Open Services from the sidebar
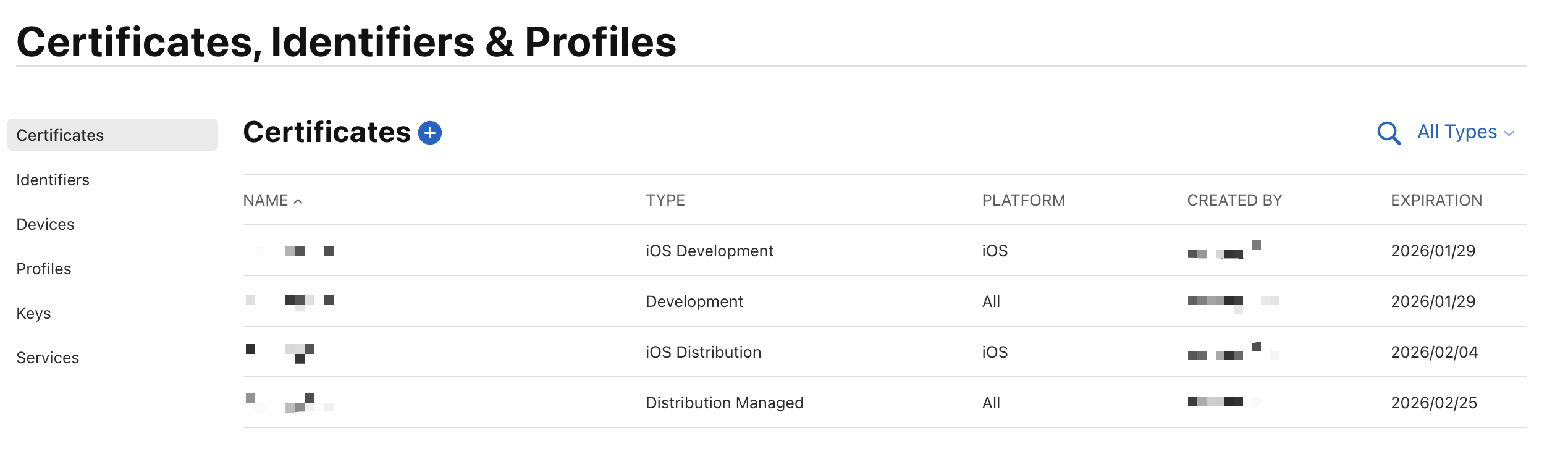The image size is (1568, 462). pyautogui.click(x=48, y=358)
